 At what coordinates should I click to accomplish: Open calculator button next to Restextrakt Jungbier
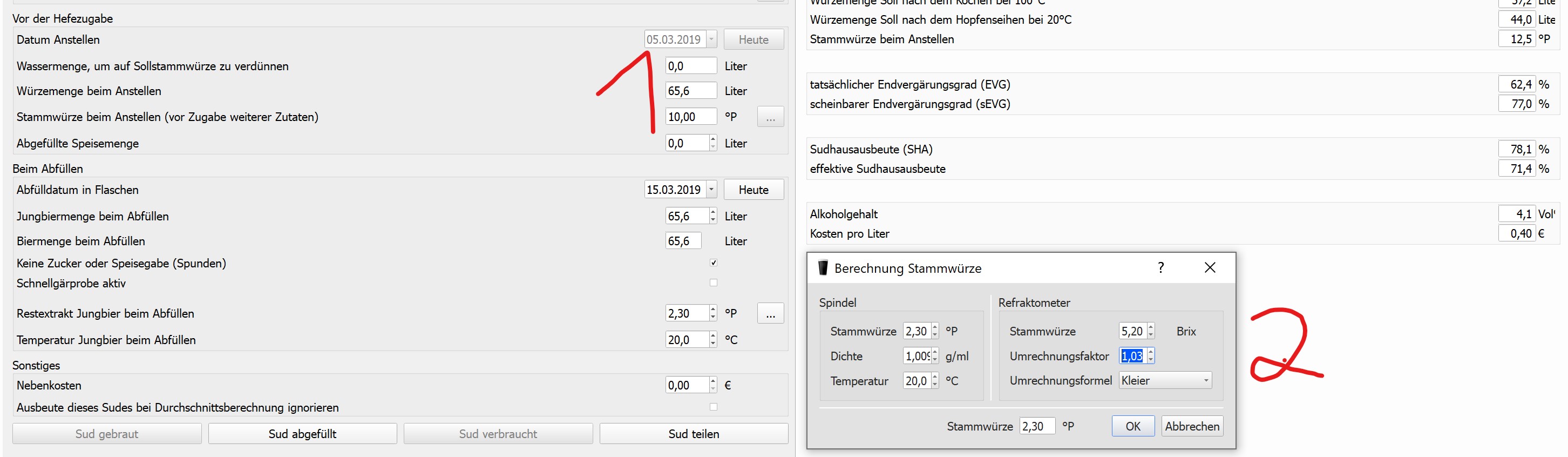770,314
